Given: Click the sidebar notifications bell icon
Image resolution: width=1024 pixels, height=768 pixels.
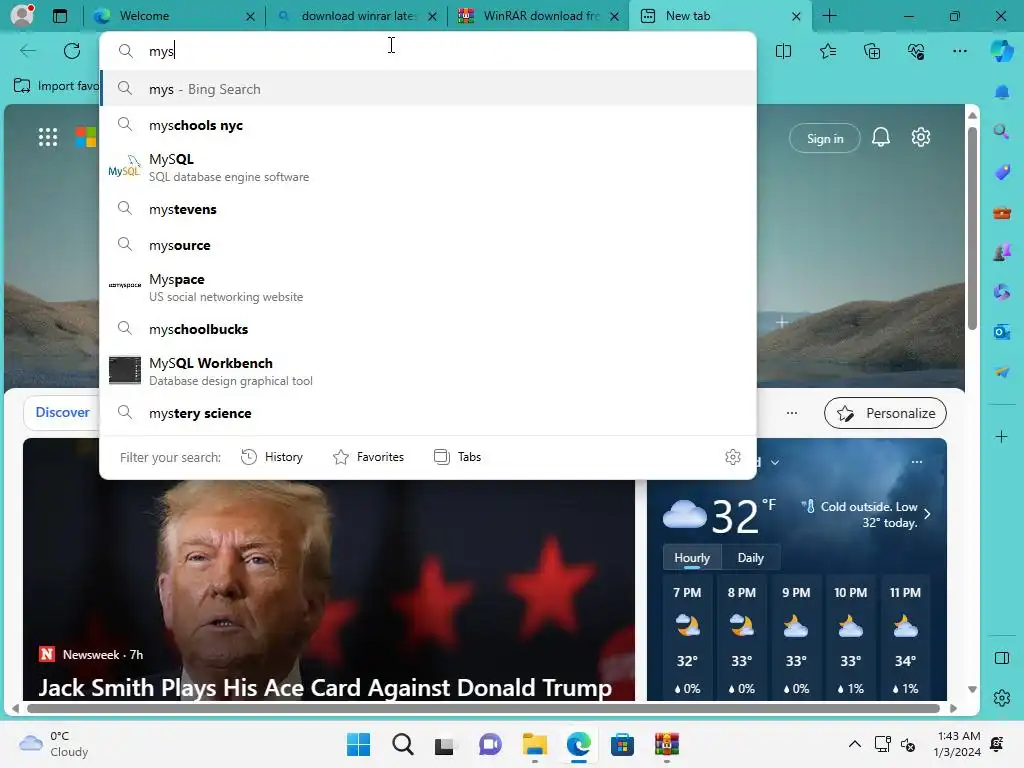Looking at the screenshot, I should pos(1002,92).
